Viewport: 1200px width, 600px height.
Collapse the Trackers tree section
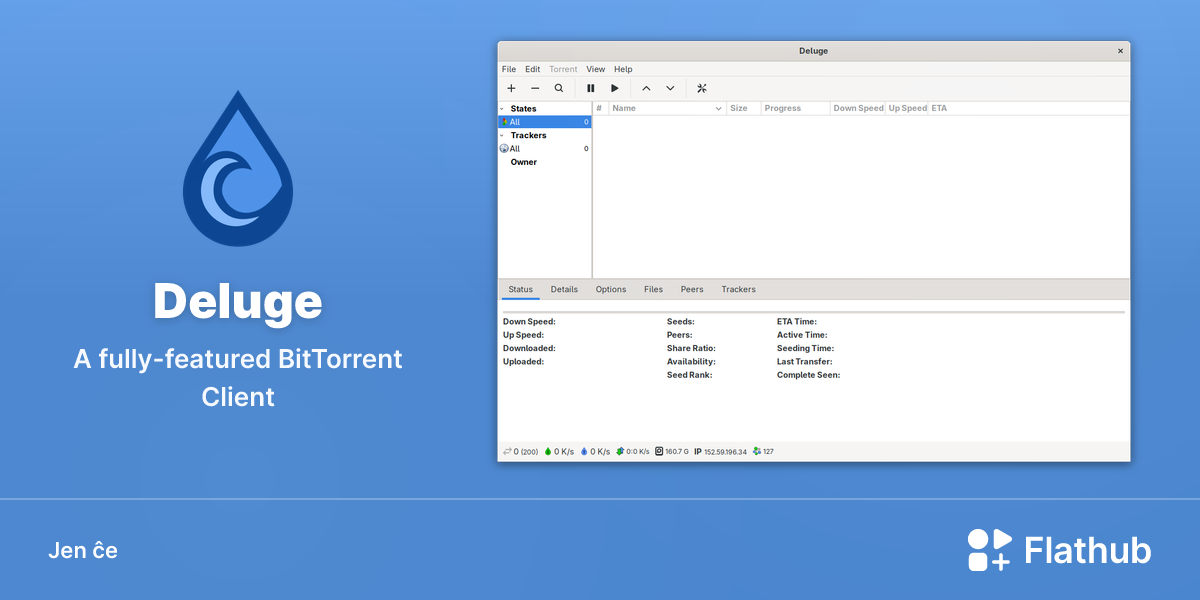point(503,136)
